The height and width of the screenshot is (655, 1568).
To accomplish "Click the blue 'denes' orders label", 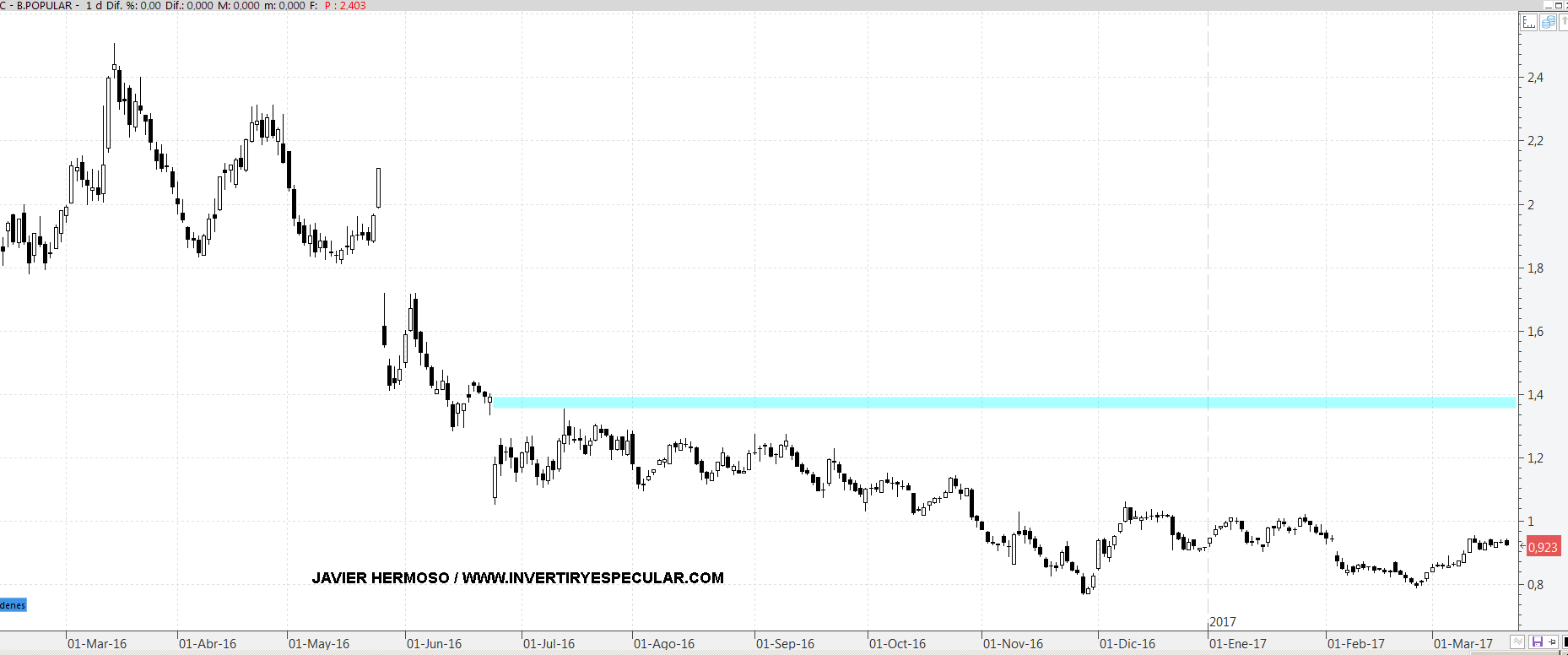I will [x=13, y=605].
